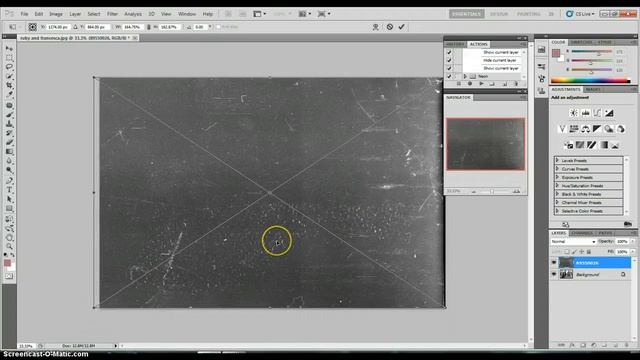Screen dimensions: 640x360
Task: Toggle checkmark for Neon action set
Action: (449, 76)
